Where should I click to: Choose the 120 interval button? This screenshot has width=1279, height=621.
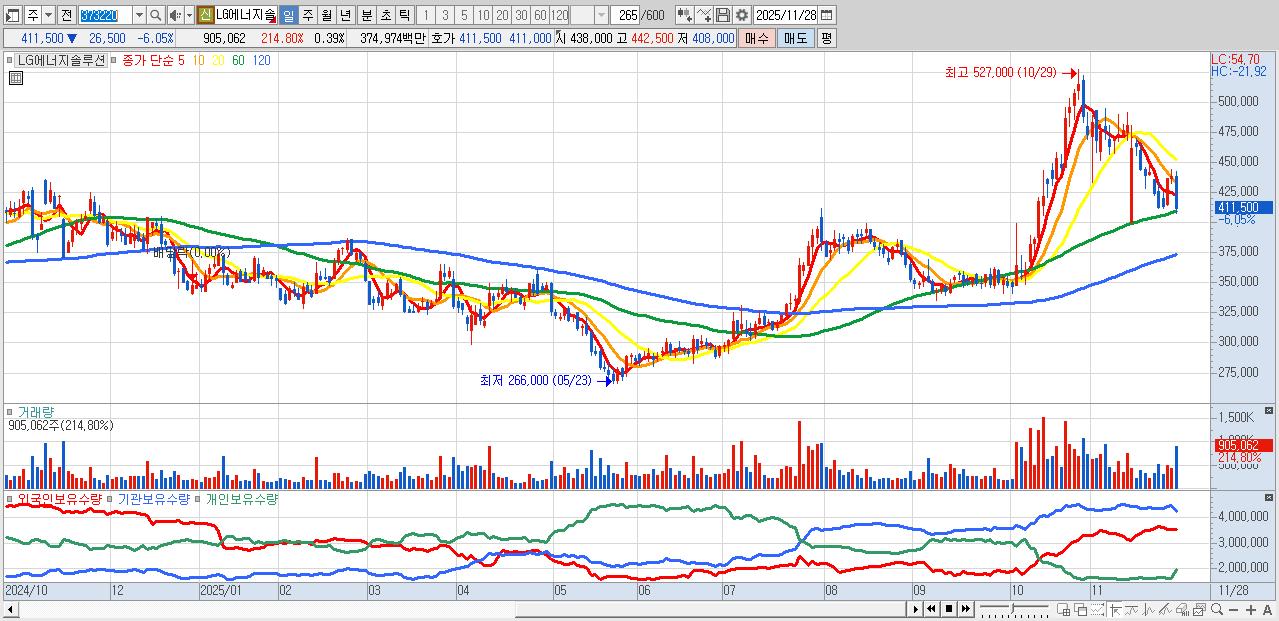point(559,15)
